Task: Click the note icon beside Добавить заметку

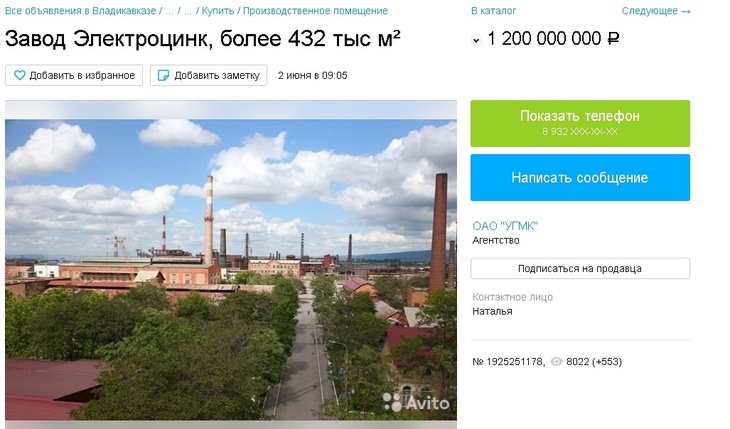Action: tap(163, 76)
